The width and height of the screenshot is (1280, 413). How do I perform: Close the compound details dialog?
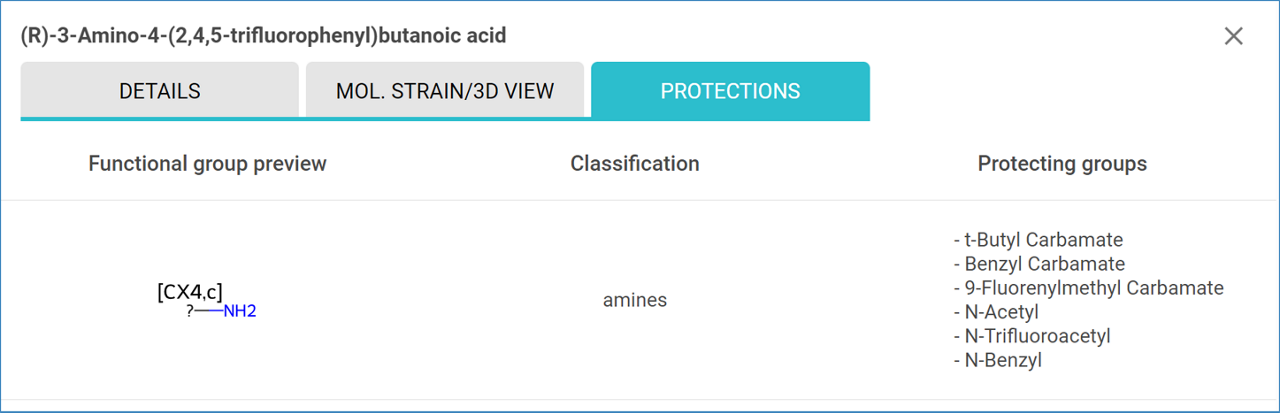tap(1233, 36)
